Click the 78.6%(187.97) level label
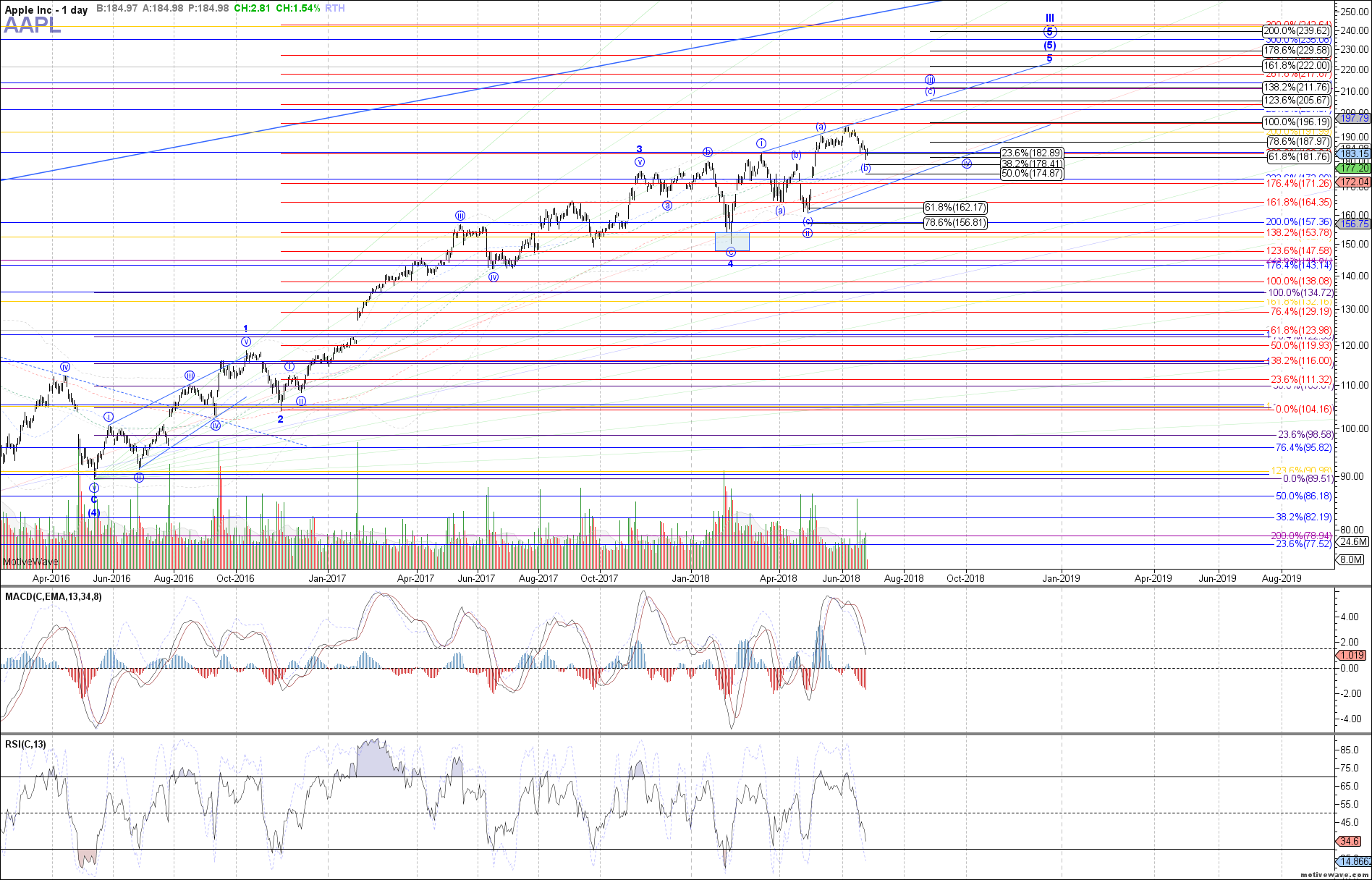This screenshot has height=880, width=1372. click(x=1300, y=142)
